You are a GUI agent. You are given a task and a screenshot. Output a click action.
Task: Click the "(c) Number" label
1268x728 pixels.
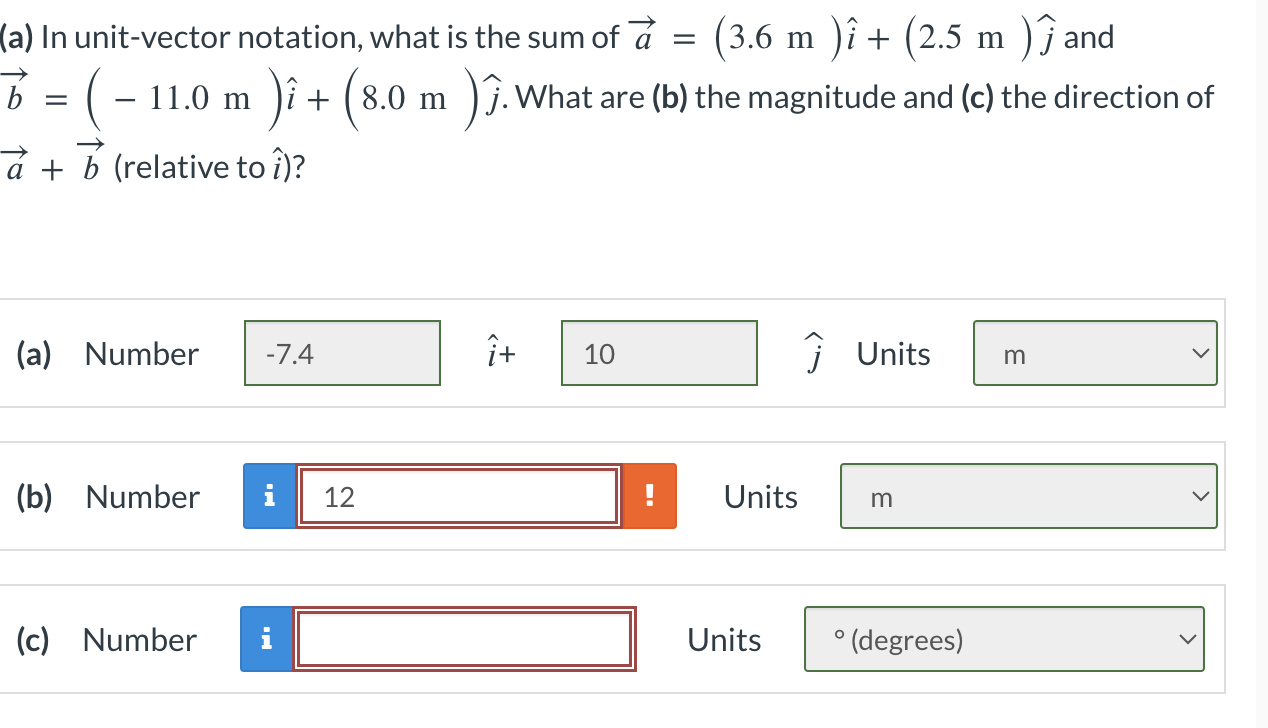(107, 640)
